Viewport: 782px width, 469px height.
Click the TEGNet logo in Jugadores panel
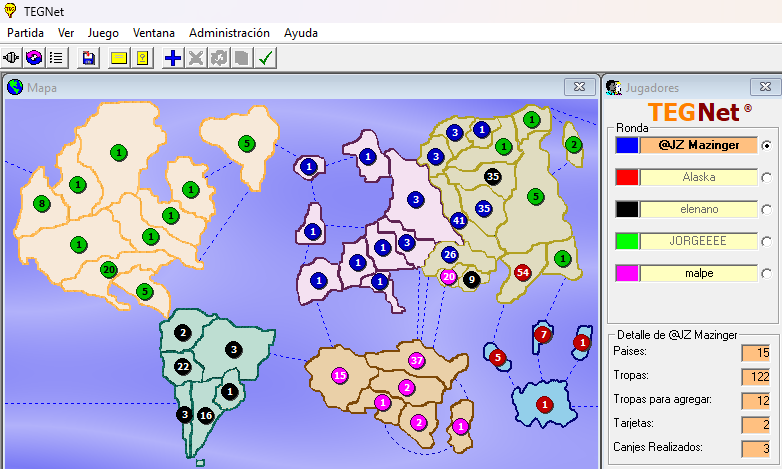point(699,112)
